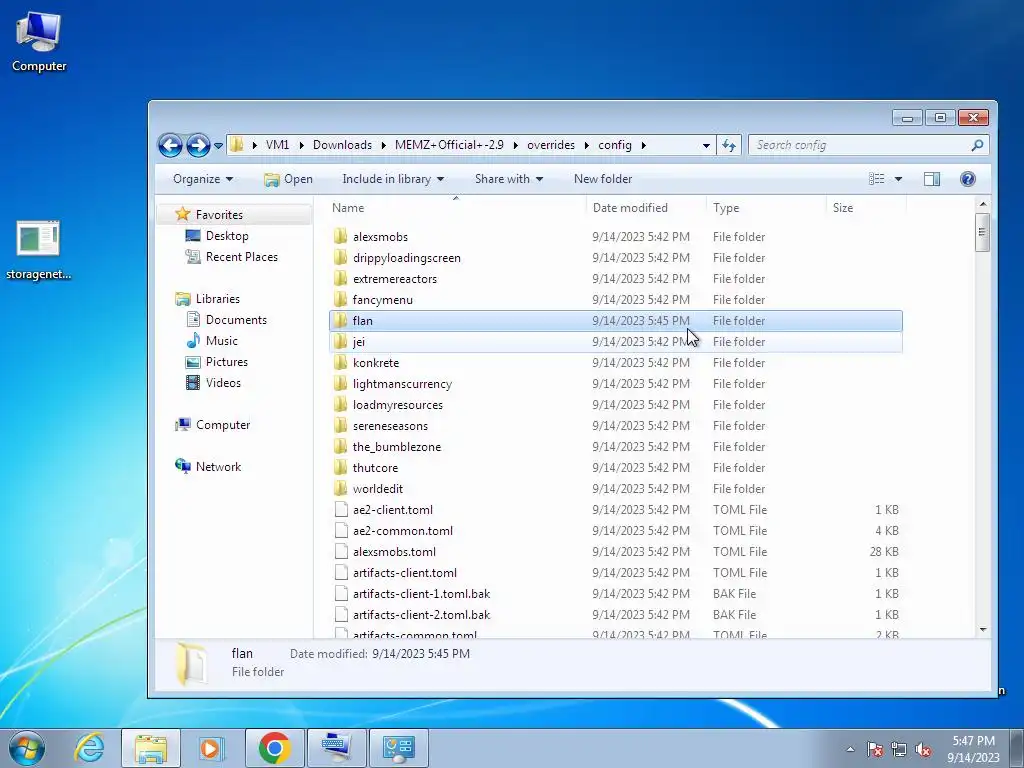Open Pictures library
Screen dimensions: 1024x768
click(227, 361)
